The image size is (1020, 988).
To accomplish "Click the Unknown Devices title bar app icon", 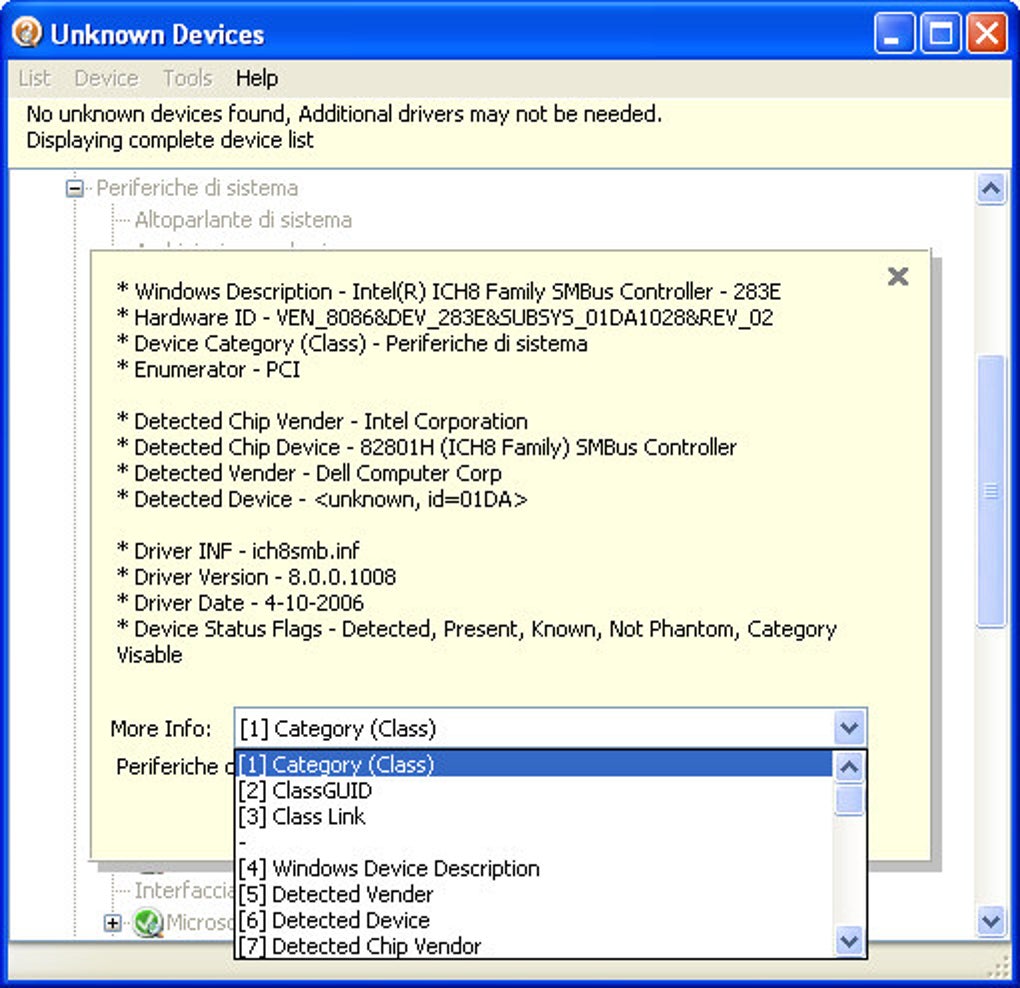I will click(27, 33).
